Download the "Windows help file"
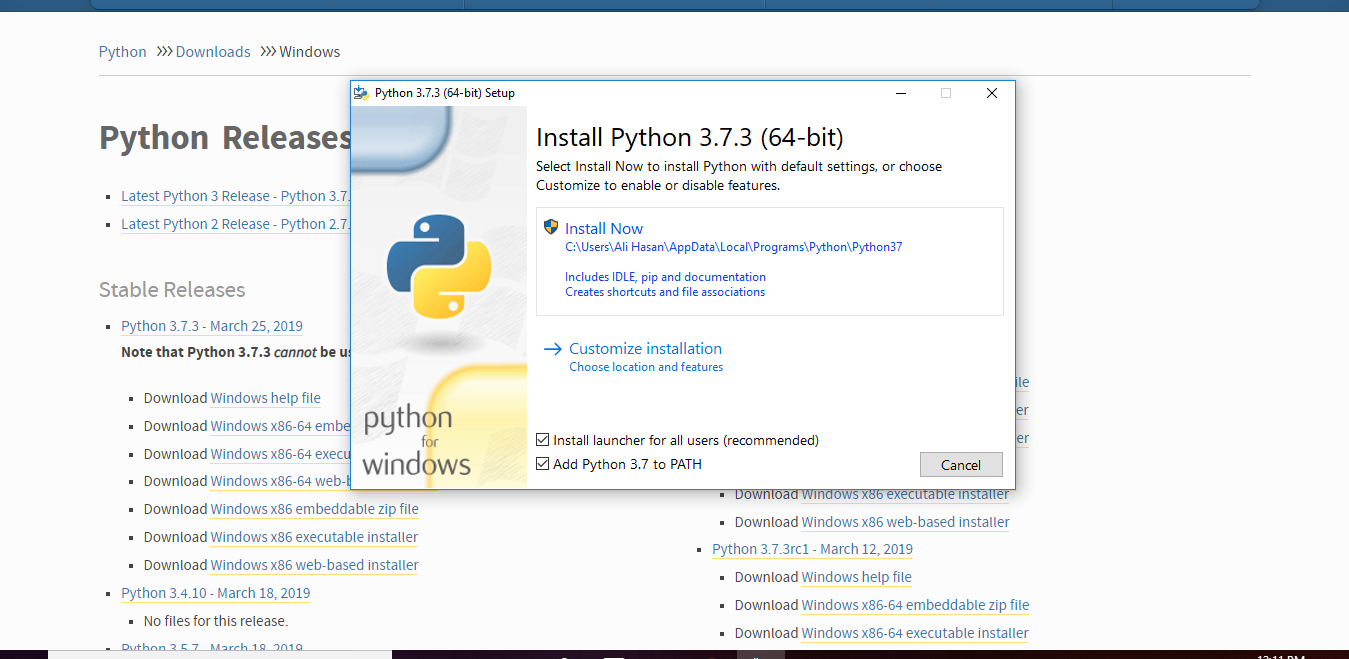Viewport: 1349px width, 659px height. (265, 398)
